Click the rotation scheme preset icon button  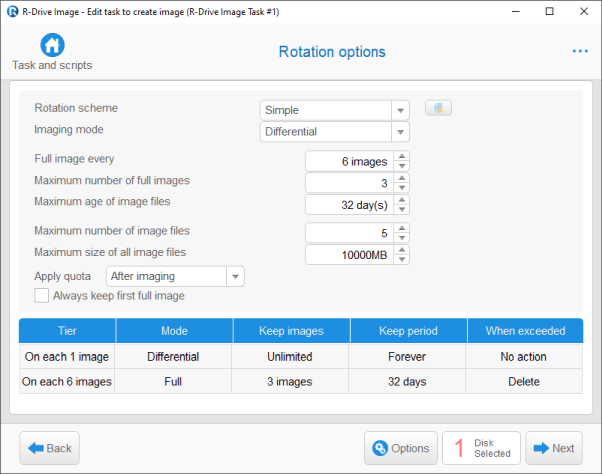[438, 108]
